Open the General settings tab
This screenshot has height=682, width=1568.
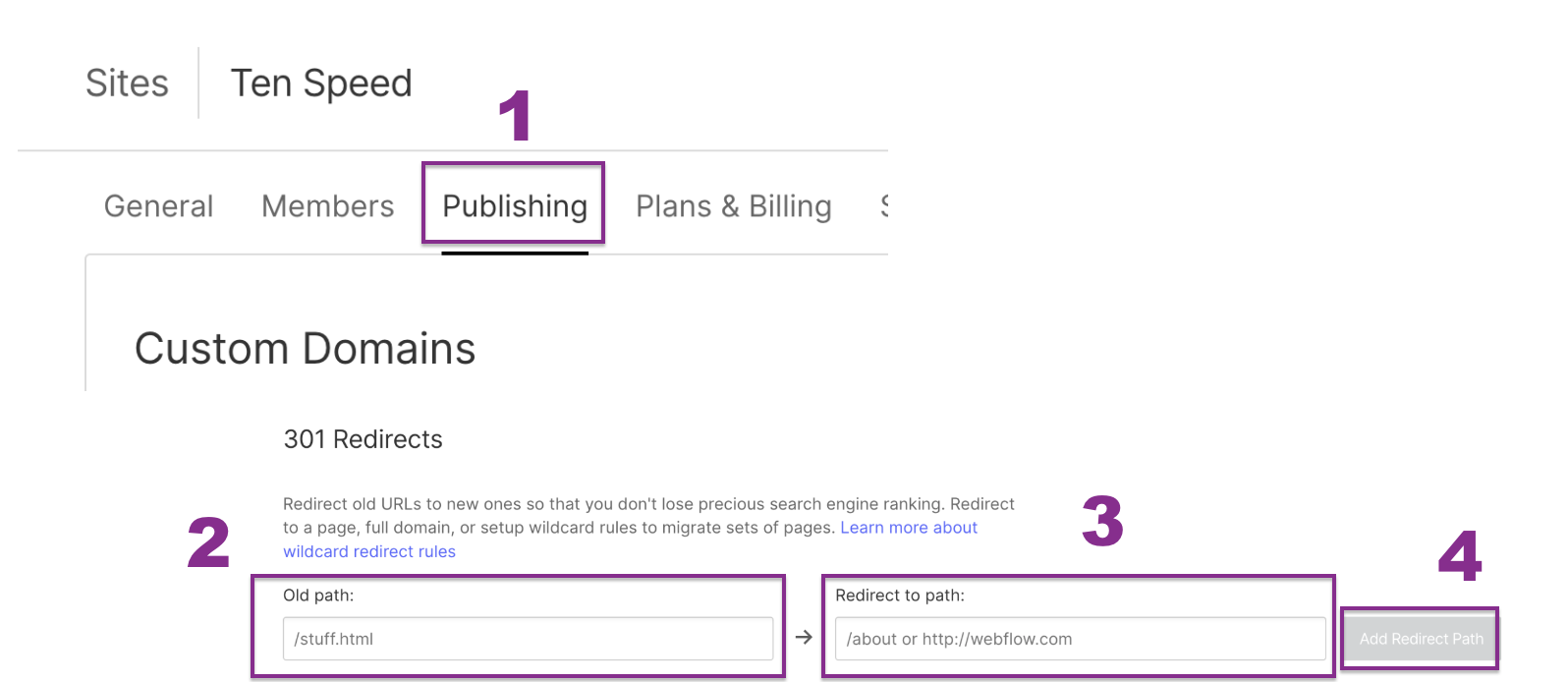pos(158,206)
